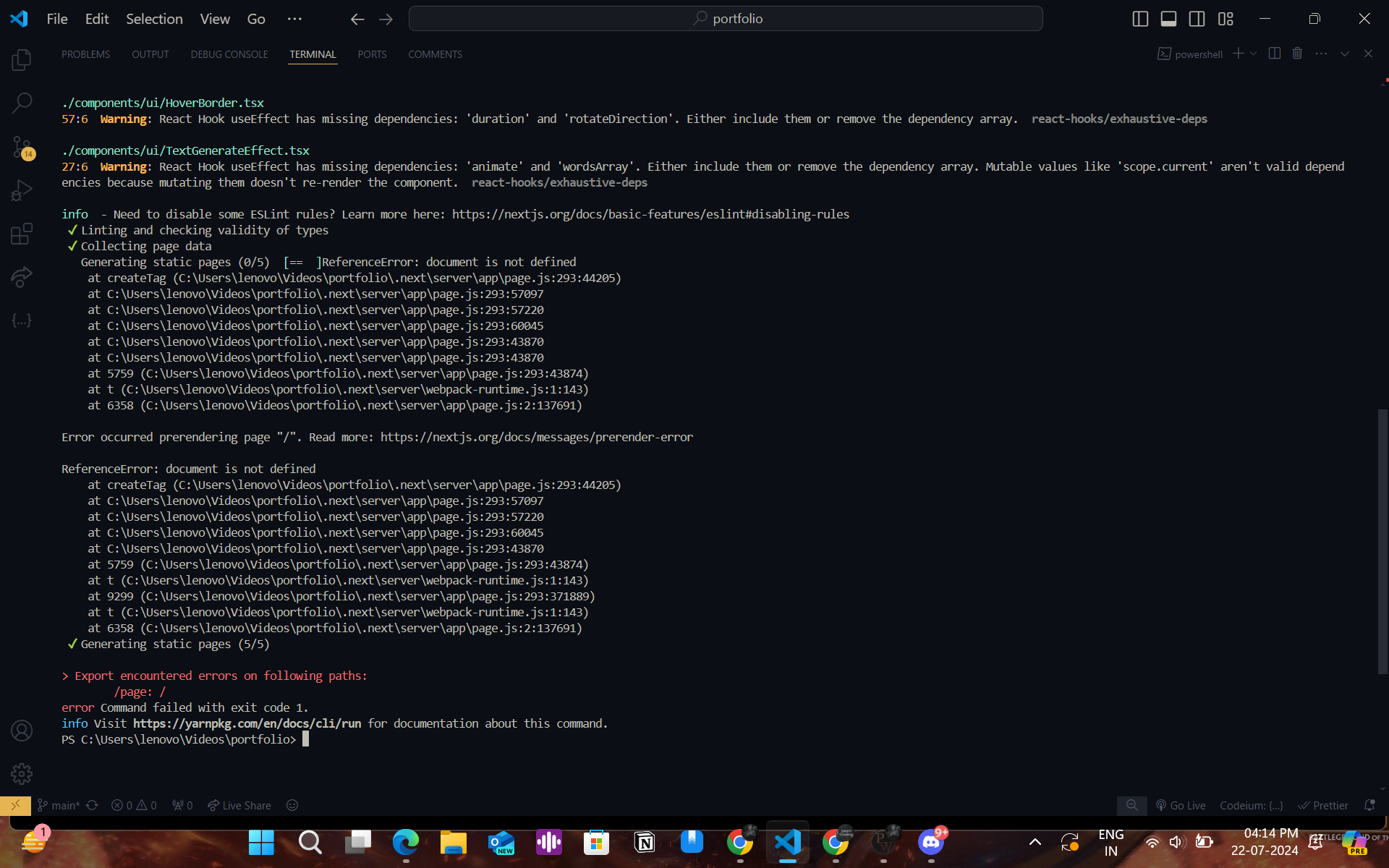Image resolution: width=1389 pixels, height=868 pixels.
Task: Toggle the secondary sidebar
Action: [x=1197, y=18]
